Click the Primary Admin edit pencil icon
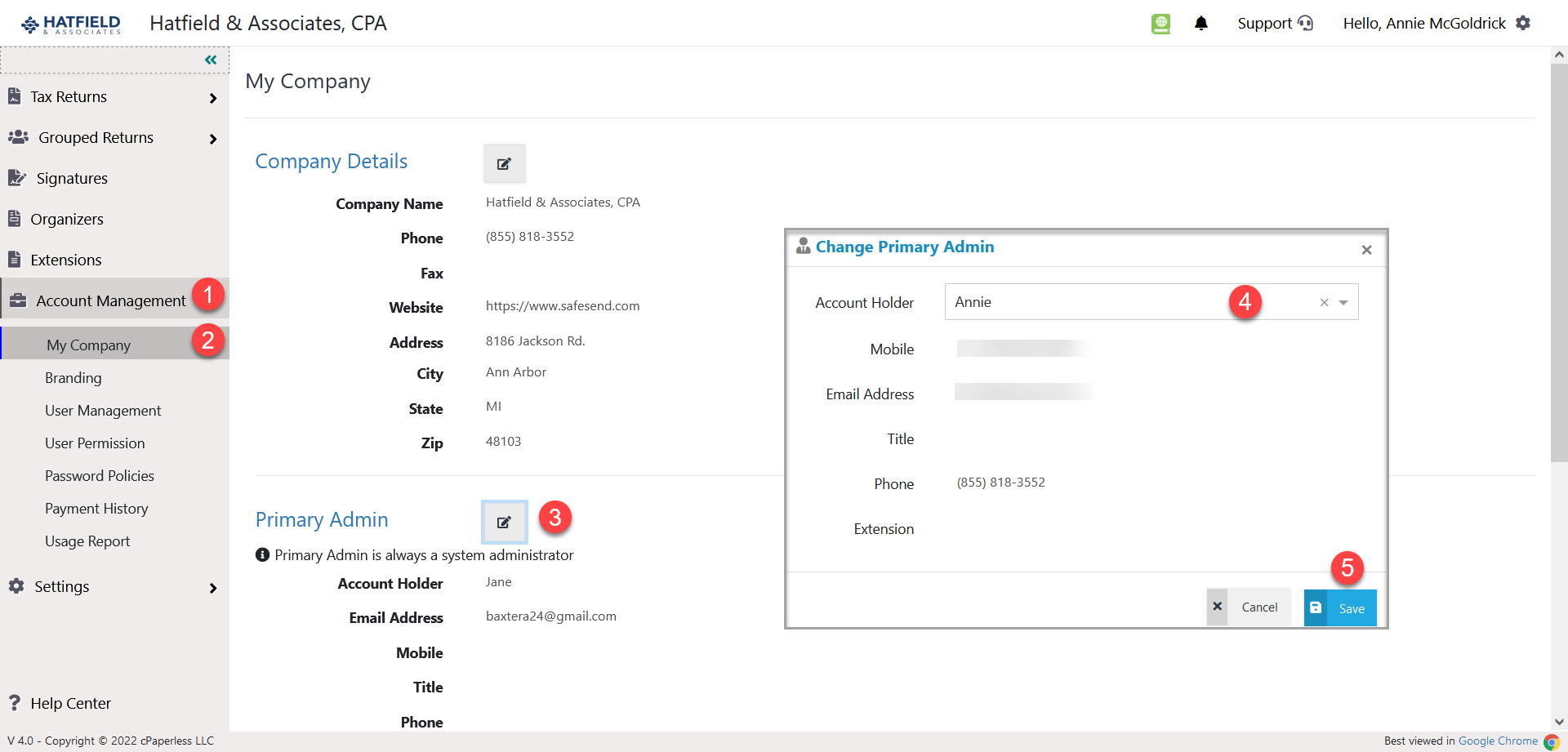The height and width of the screenshot is (752, 1568). click(x=504, y=522)
